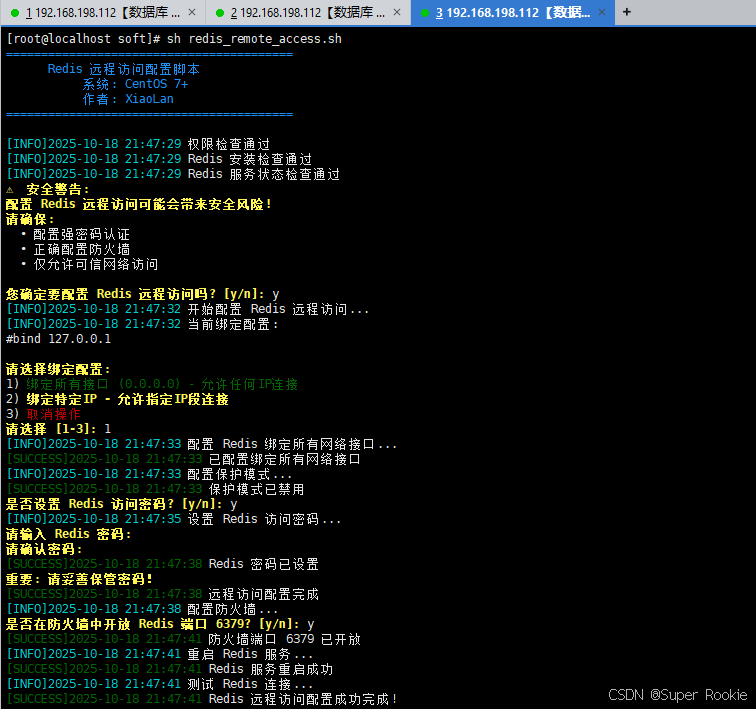Click the line '系统: CentOS 7+'
The width and height of the screenshot is (756, 709).
135,84
